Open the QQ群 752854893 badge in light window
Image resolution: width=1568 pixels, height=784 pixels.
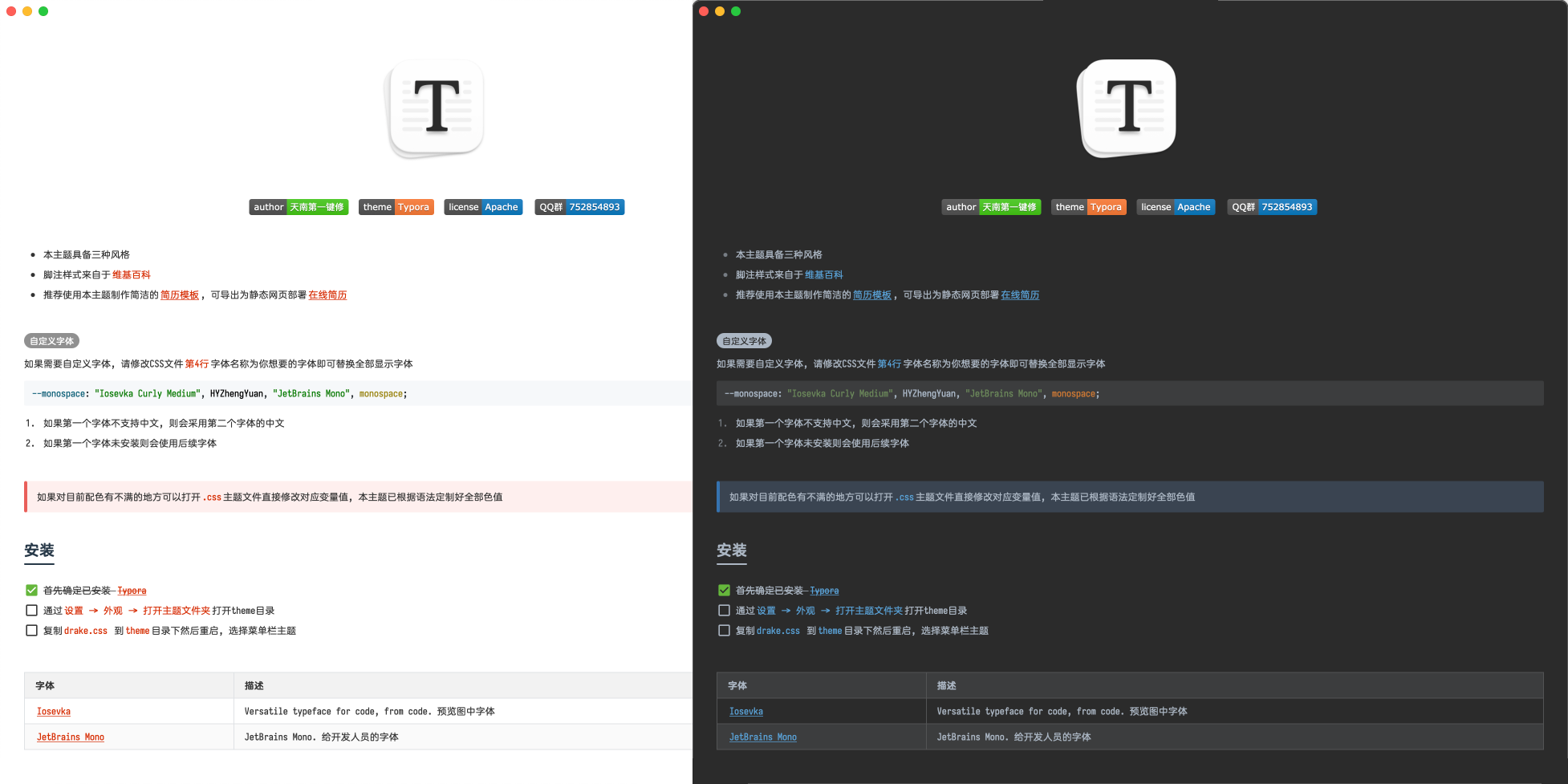click(x=579, y=207)
